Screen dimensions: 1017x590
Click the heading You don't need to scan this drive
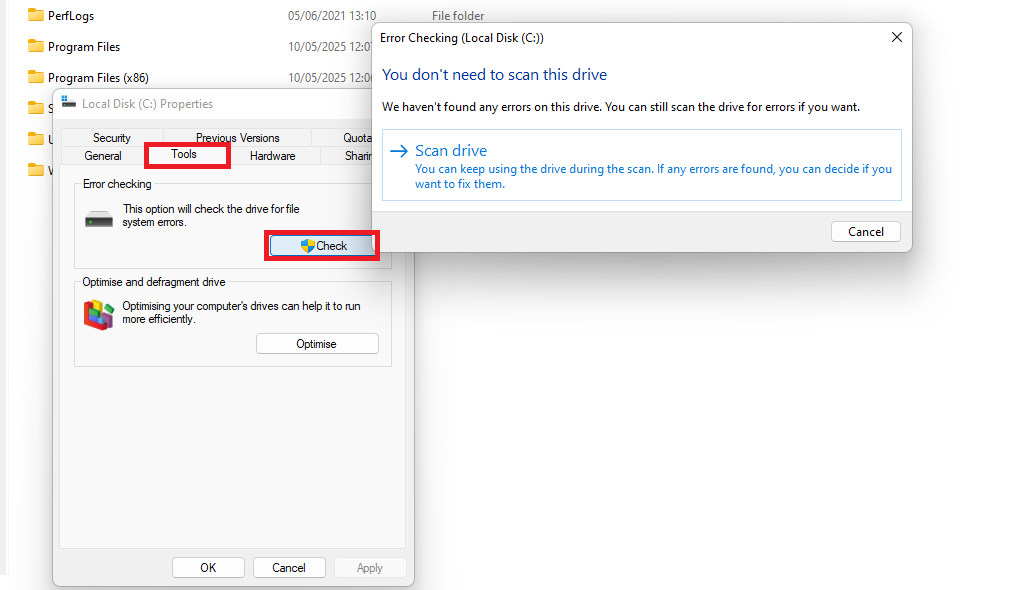[x=494, y=75]
